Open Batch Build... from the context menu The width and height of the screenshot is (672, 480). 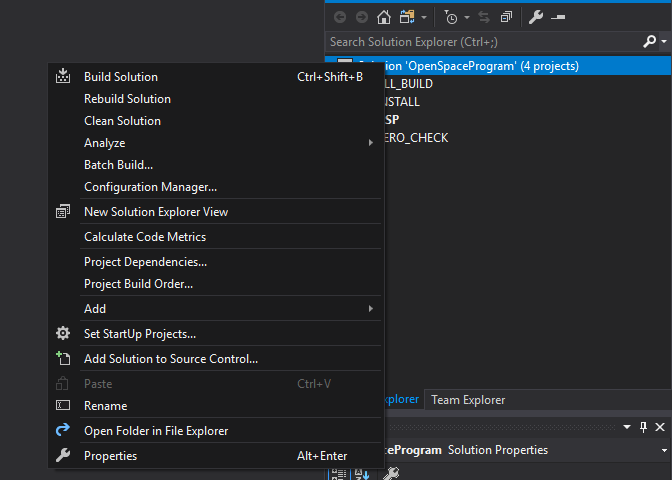click(x=216, y=165)
